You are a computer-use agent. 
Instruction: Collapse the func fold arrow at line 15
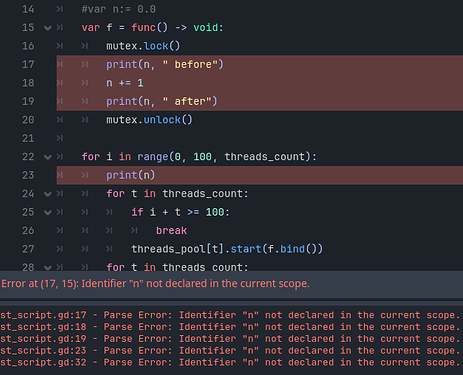click(48, 28)
